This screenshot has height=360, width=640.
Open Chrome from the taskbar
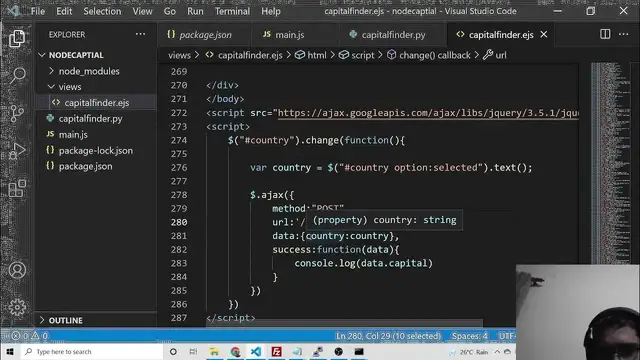click(x=235, y=351)
